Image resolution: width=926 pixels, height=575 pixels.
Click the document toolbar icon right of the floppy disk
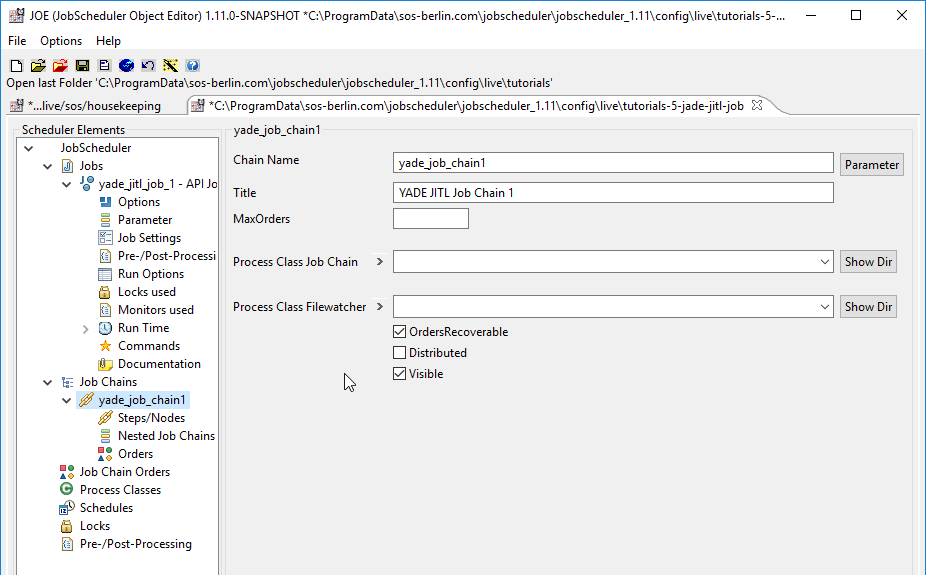coord(105,66)
